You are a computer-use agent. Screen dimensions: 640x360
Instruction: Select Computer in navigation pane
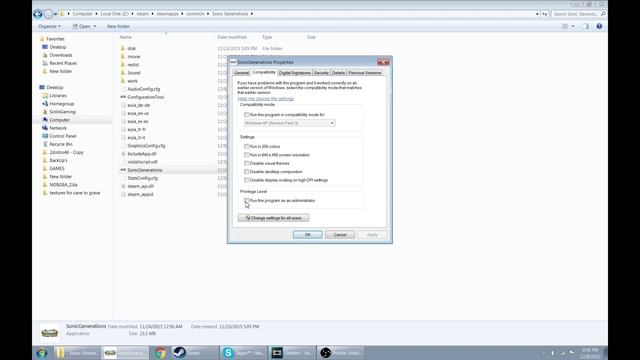click(x=59, y=120)
